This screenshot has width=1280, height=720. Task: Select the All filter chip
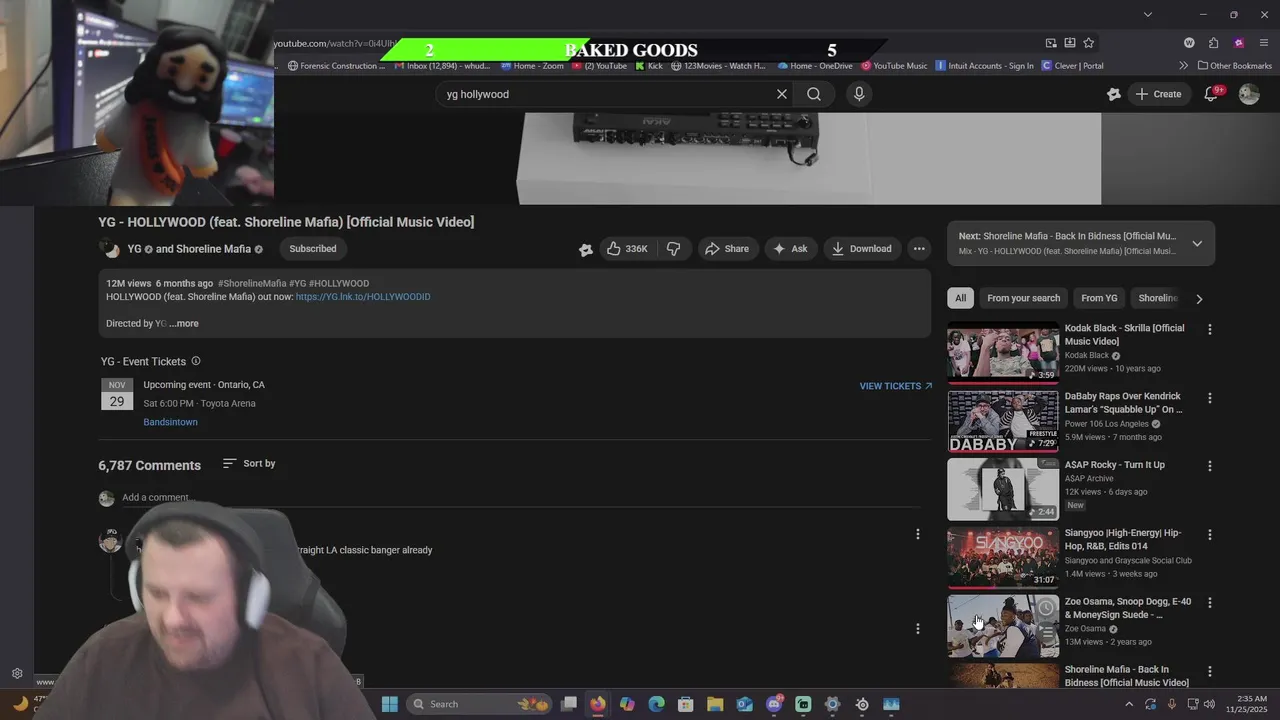[960, 298]
